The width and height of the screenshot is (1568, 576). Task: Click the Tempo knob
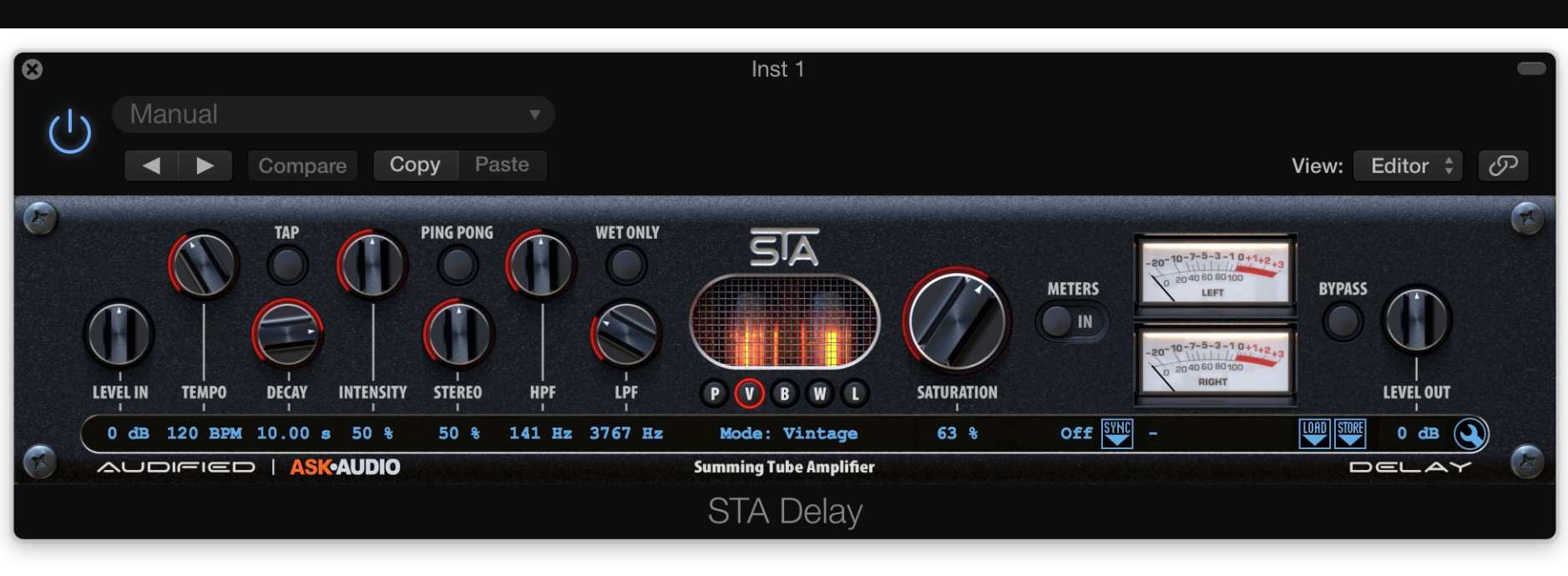pyautogui.click(x=203, y=265)
